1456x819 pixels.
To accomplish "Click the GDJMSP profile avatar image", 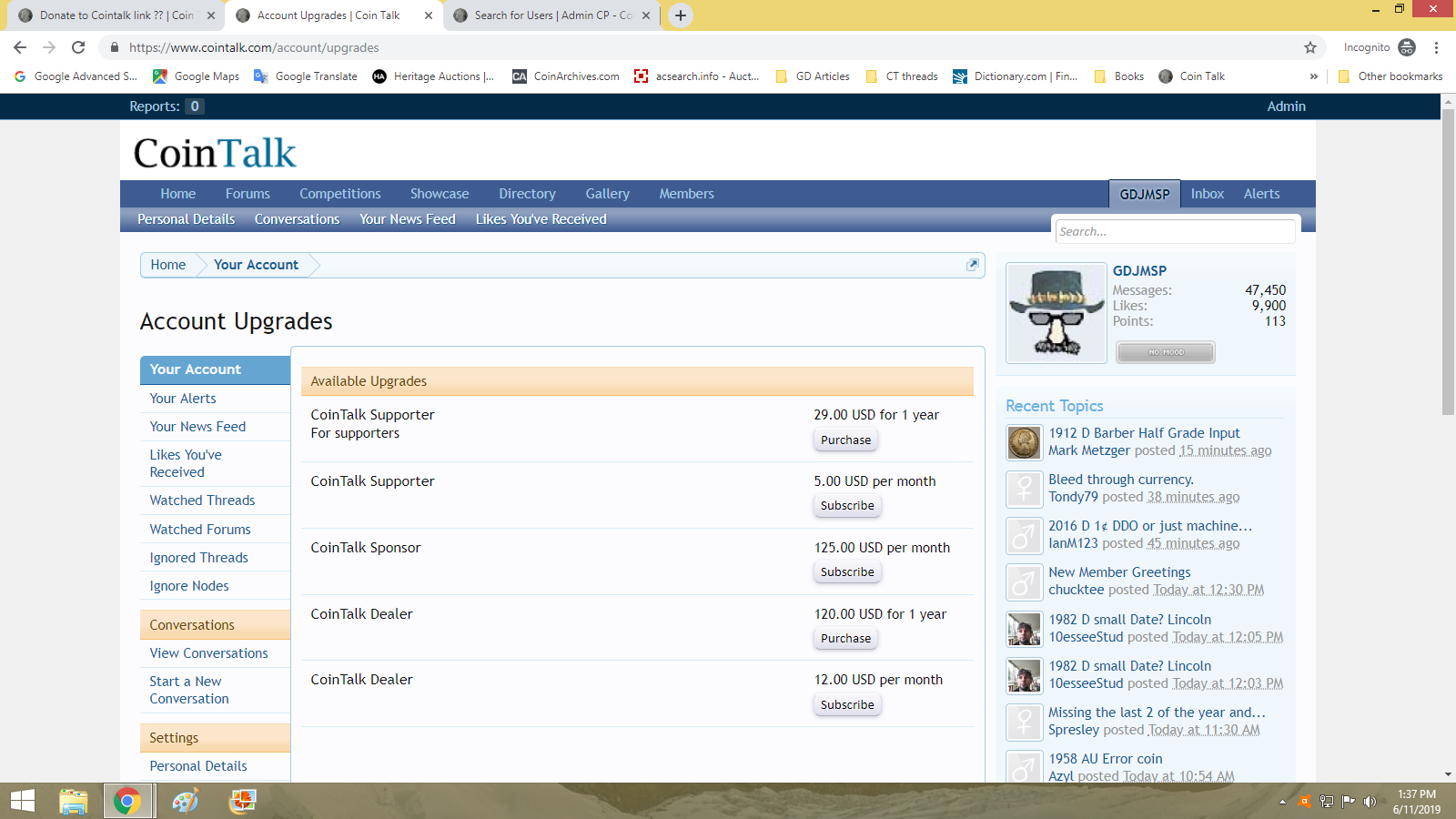I will coord(1057,313).
